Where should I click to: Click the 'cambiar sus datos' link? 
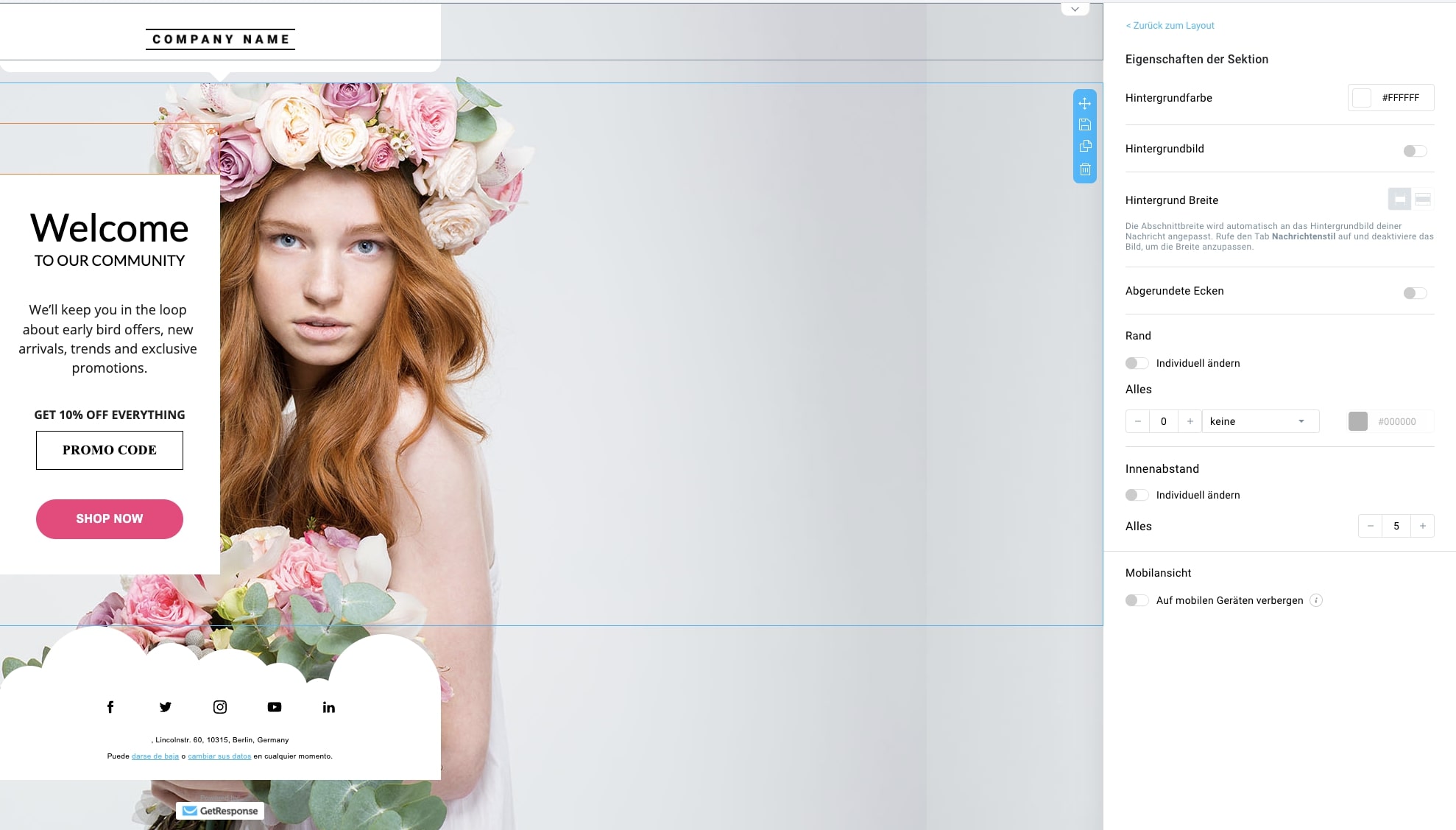pos(219,756)
